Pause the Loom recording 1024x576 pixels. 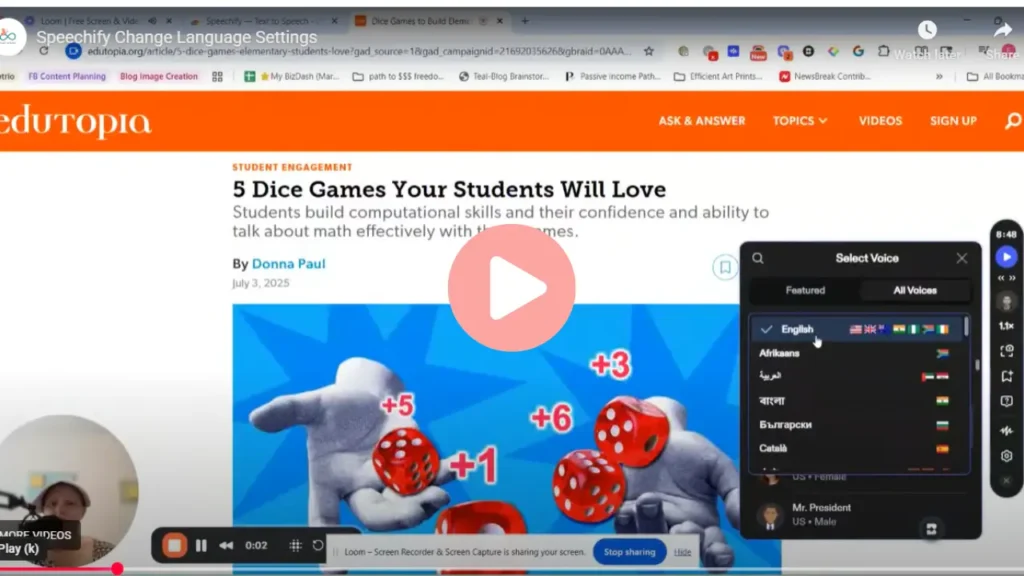[x=201, y=545]
